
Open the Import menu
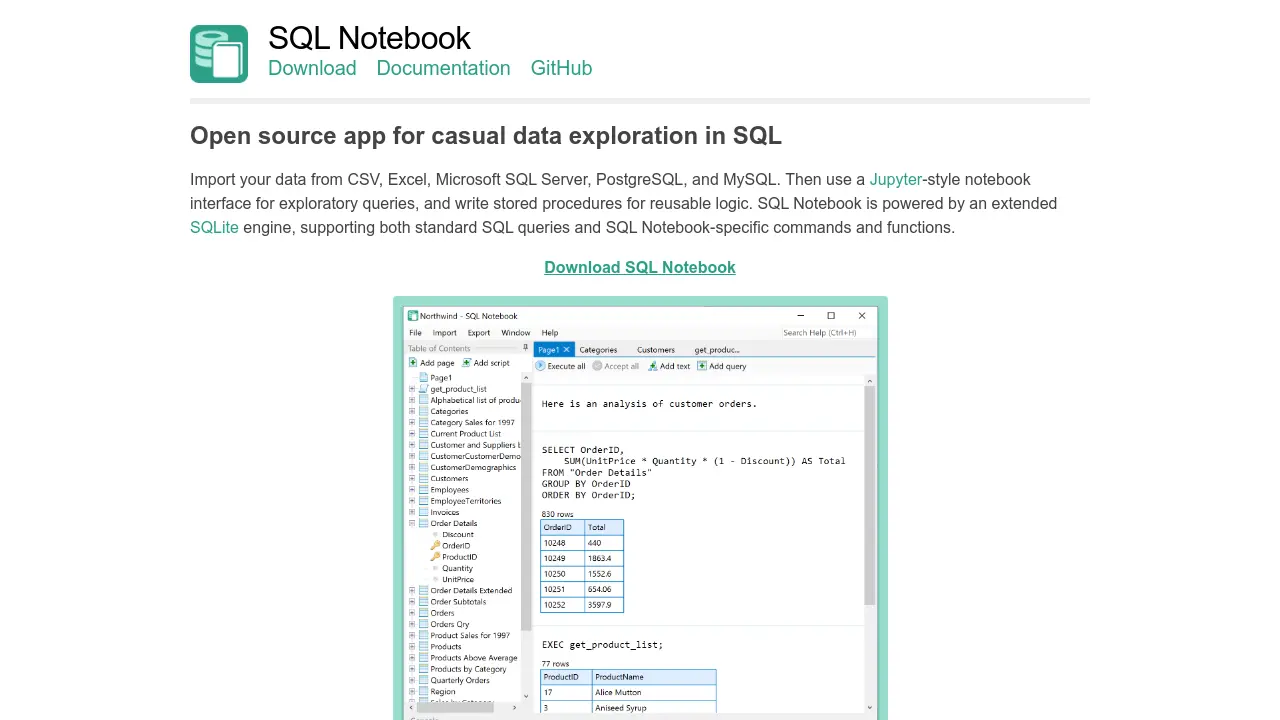click(x=444, y=333)
